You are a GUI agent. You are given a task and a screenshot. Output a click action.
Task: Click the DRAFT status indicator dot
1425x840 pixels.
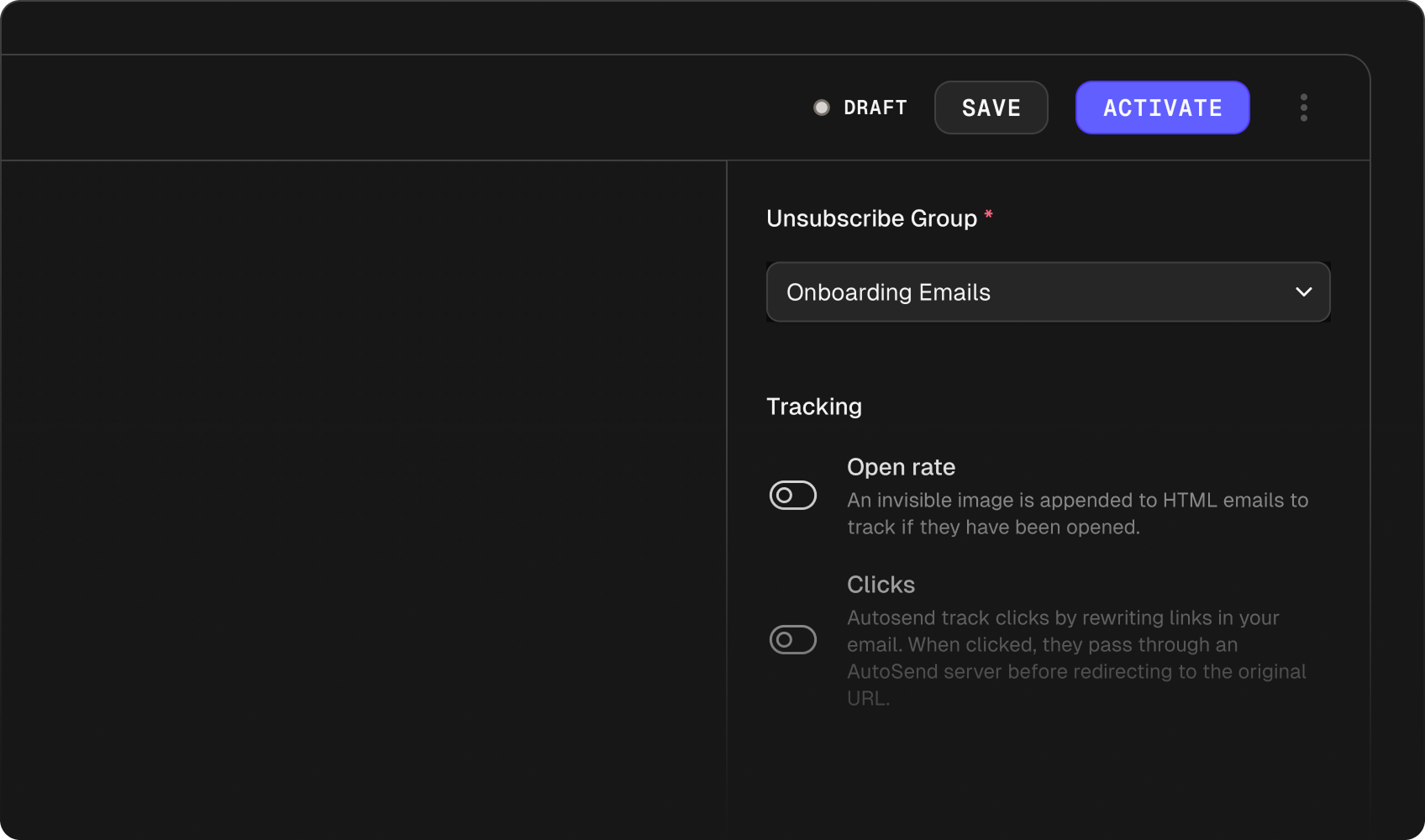(821, 108)
